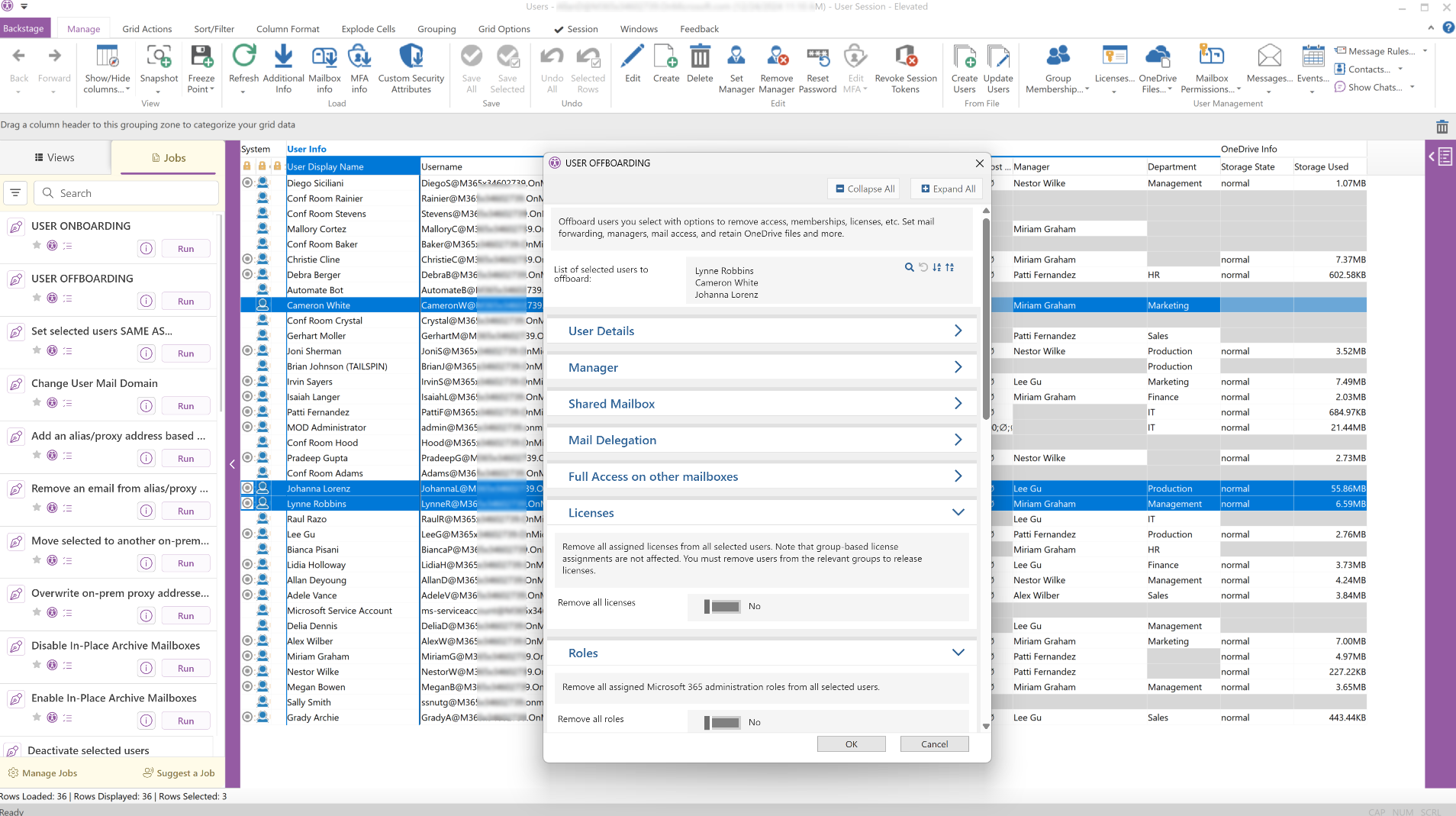
Task: Toggle the Remove all roles switch
Action: [x=722, y=722]
